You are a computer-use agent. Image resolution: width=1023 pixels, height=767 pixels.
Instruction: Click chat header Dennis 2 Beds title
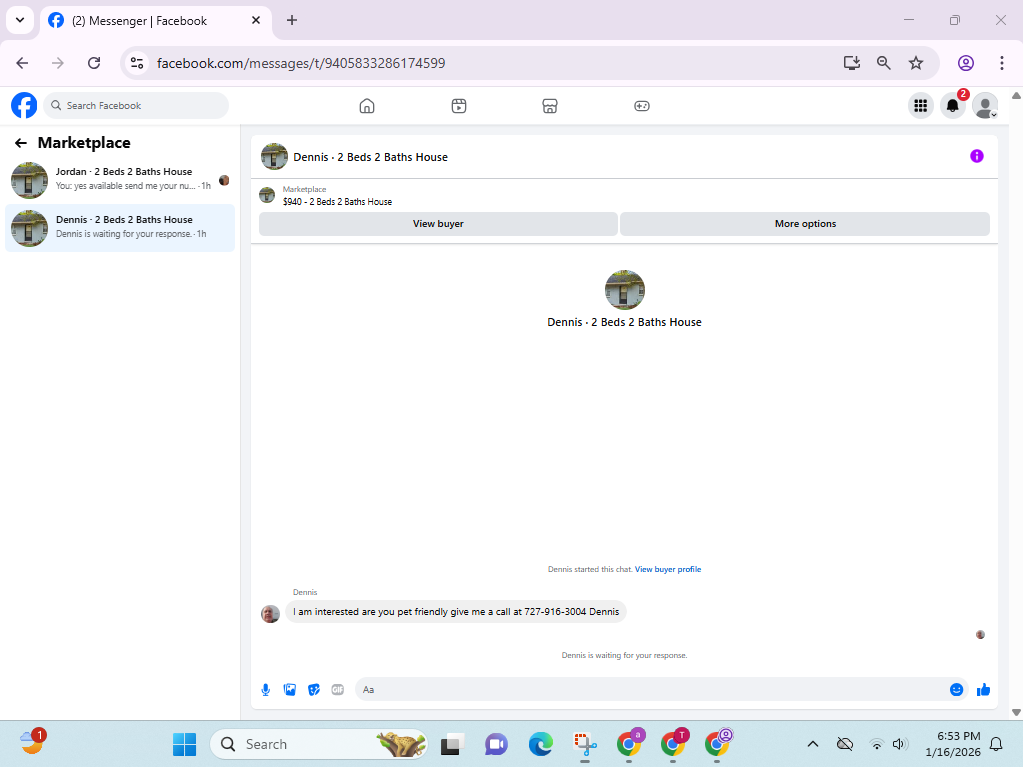tap(371, 157)
